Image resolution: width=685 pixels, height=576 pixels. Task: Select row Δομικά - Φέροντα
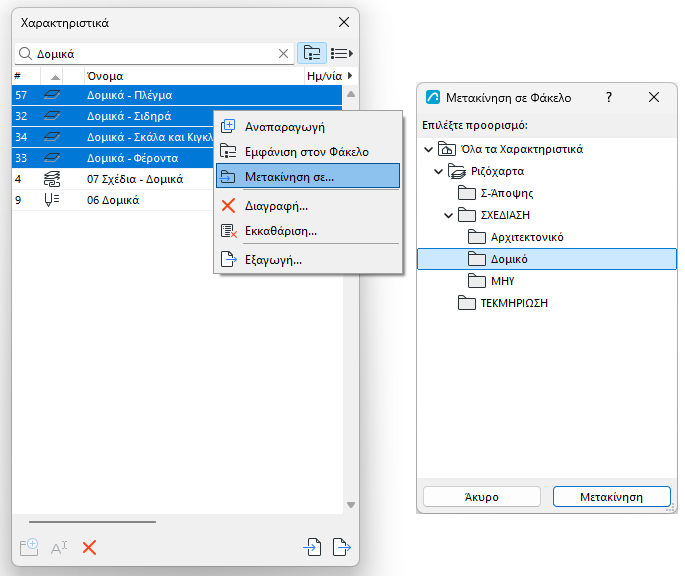click(113, 158)
